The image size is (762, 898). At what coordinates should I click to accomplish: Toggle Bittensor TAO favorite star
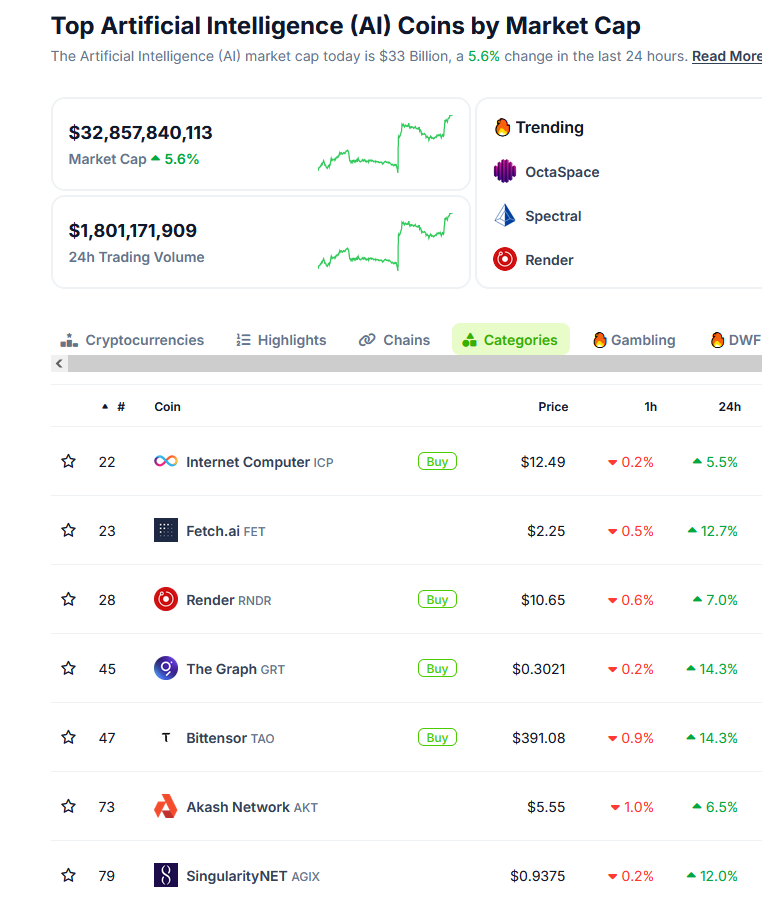(x=68, y=737)
